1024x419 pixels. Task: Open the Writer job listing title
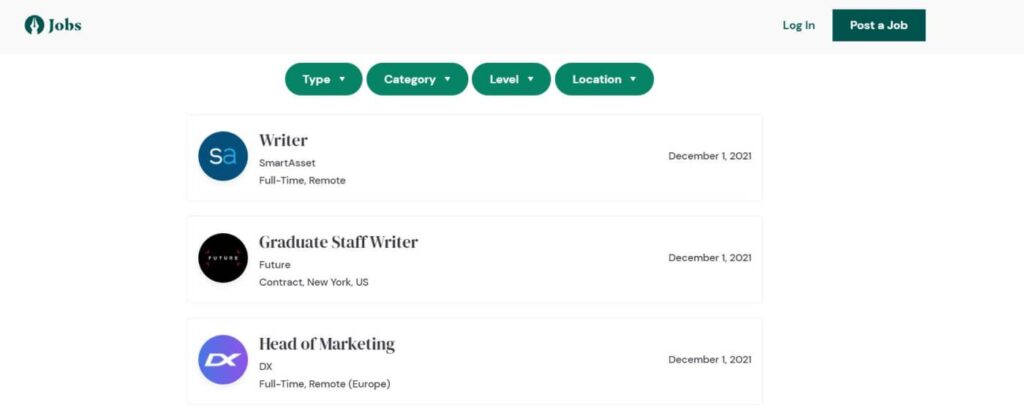tap(283, 140)
